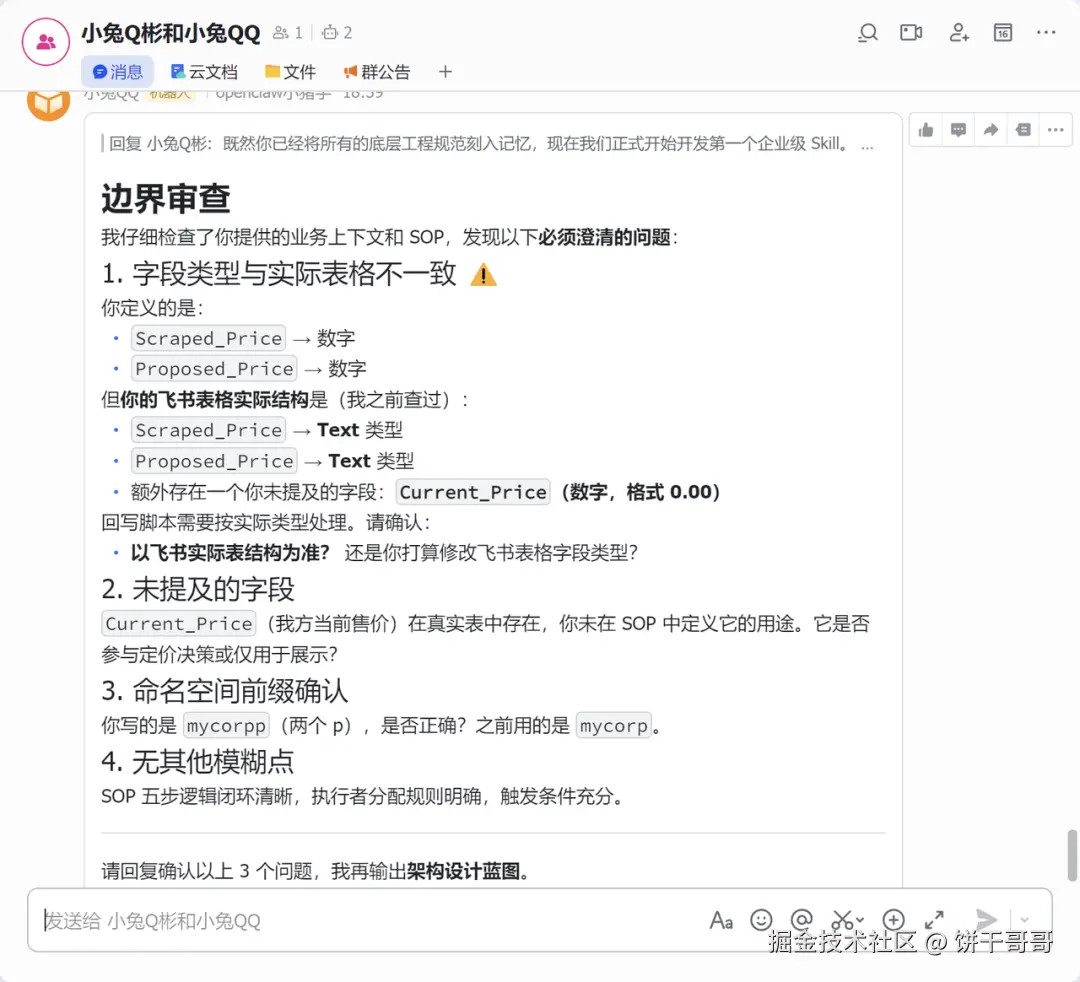
Task: Open the 文件 tab
Action: pos(290,72)
